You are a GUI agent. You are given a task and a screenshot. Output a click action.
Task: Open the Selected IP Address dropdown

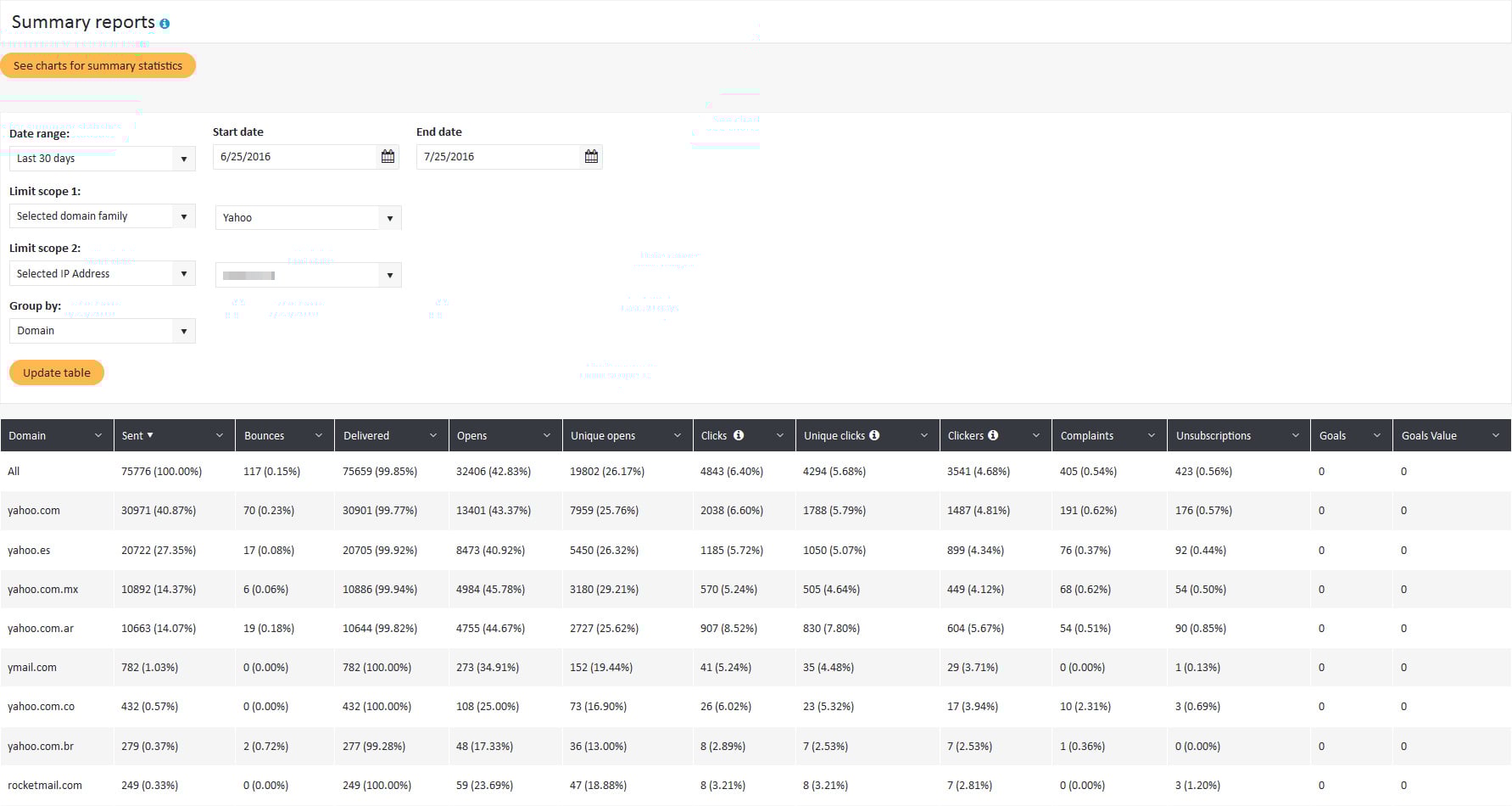click(184, 274)
